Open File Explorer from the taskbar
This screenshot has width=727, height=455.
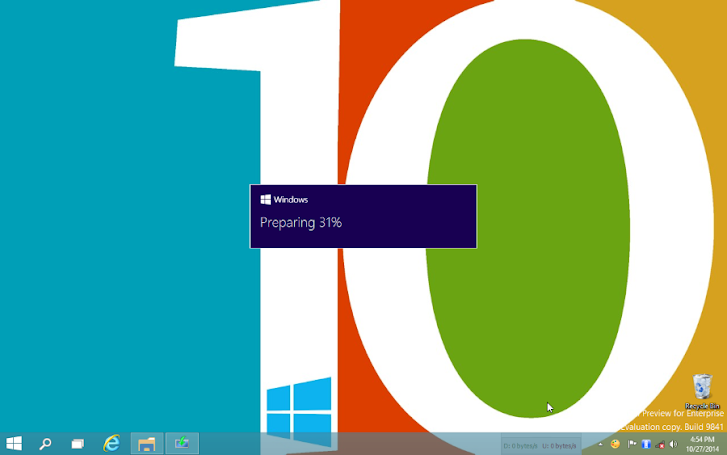pos(147,444)
